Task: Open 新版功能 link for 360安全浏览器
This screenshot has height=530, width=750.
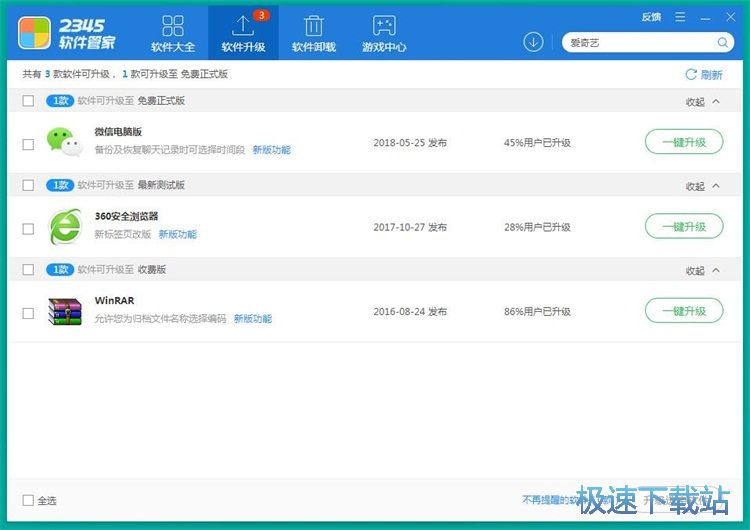Action: click(x=177, y=234)
